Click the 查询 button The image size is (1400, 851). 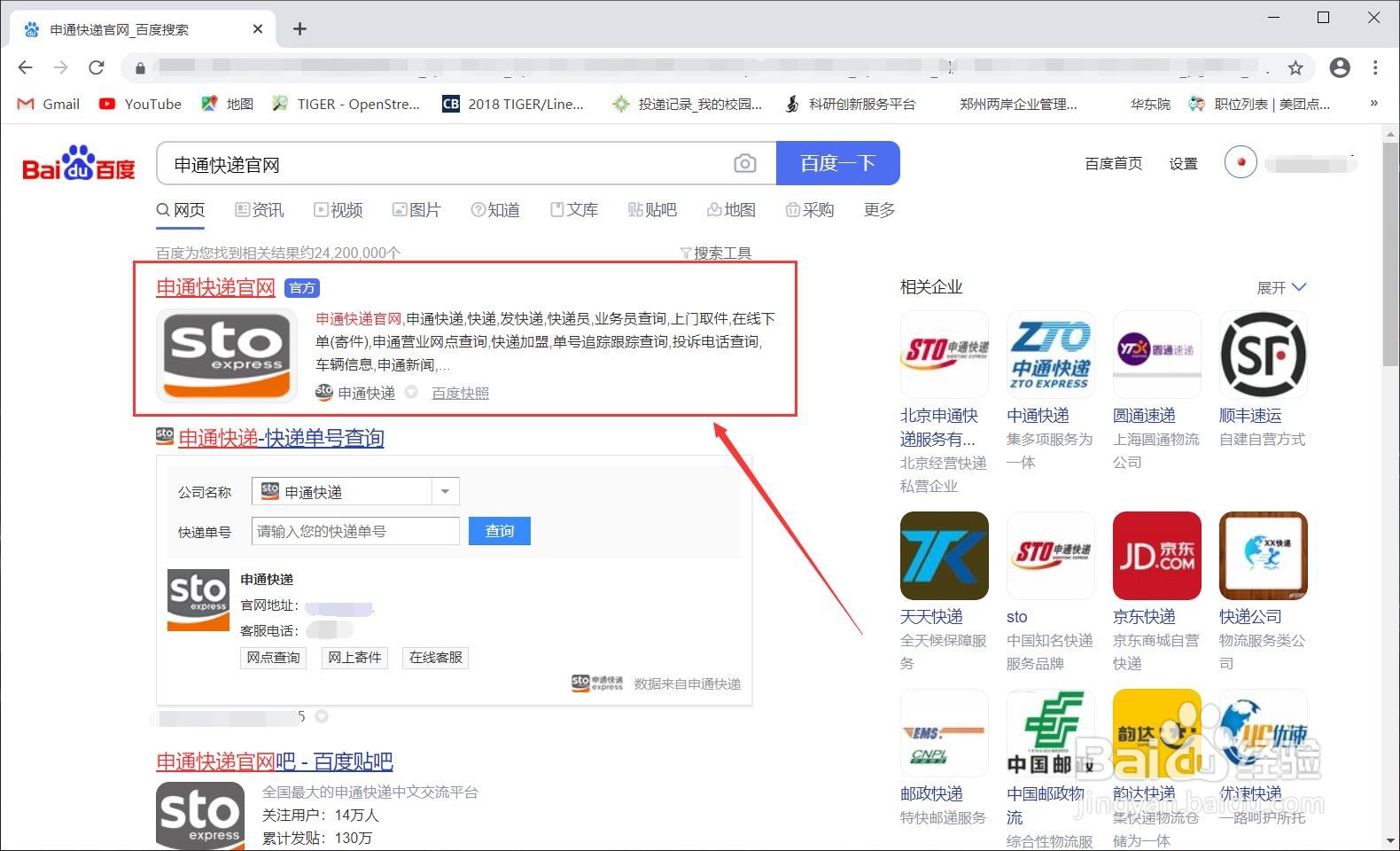point(500,531)
